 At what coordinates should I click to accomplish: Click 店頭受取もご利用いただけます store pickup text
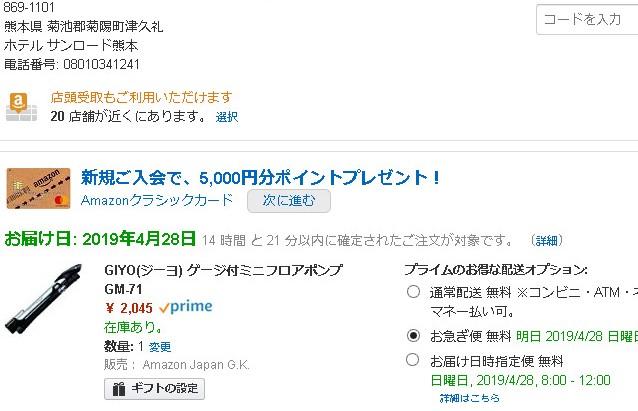pos(141,97)
